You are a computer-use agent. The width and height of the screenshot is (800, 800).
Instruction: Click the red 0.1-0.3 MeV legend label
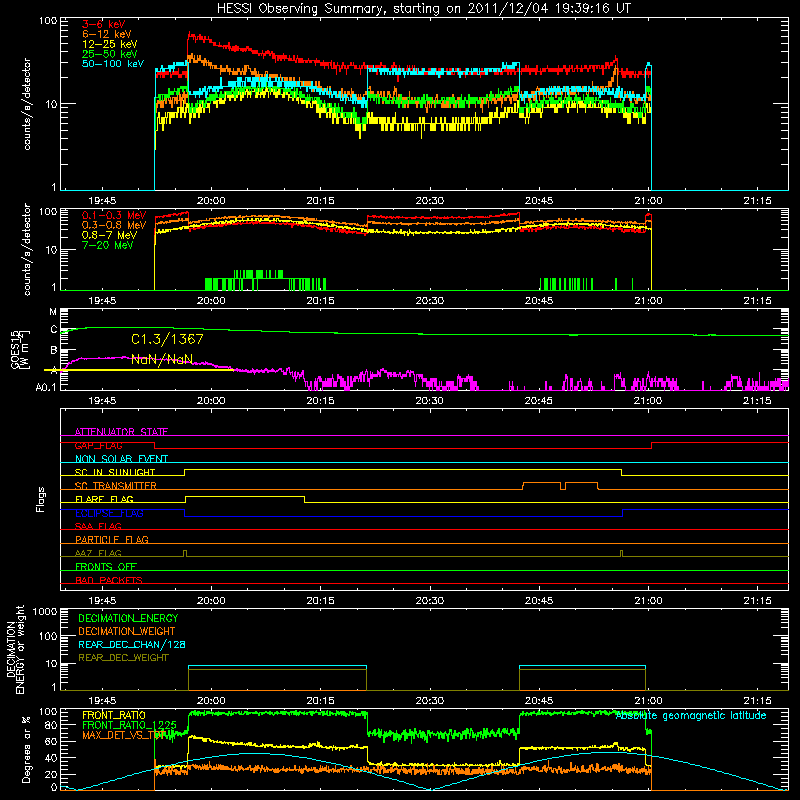pos(114,215)
